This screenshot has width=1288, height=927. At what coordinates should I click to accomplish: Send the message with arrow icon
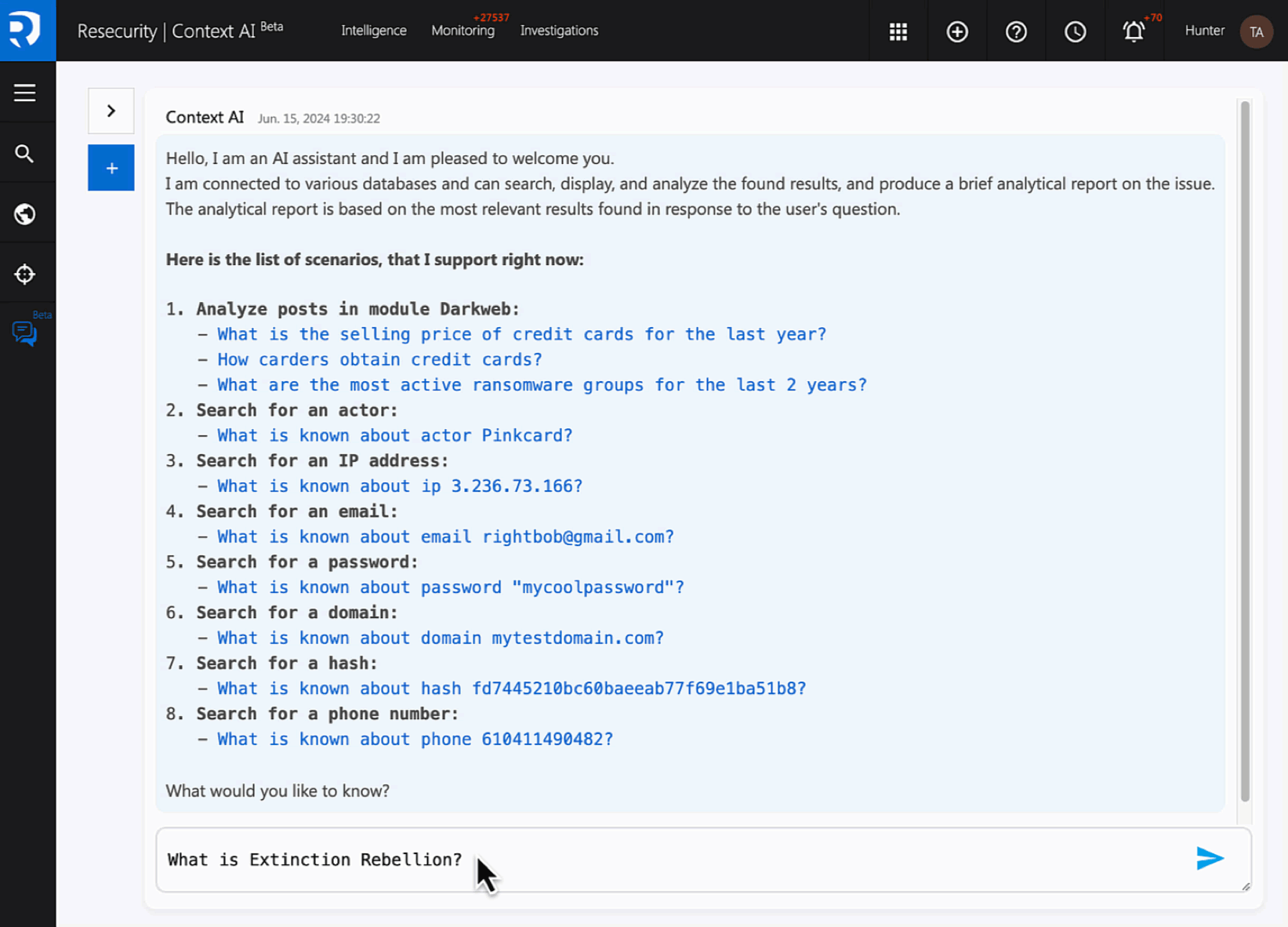(1210, 859)
